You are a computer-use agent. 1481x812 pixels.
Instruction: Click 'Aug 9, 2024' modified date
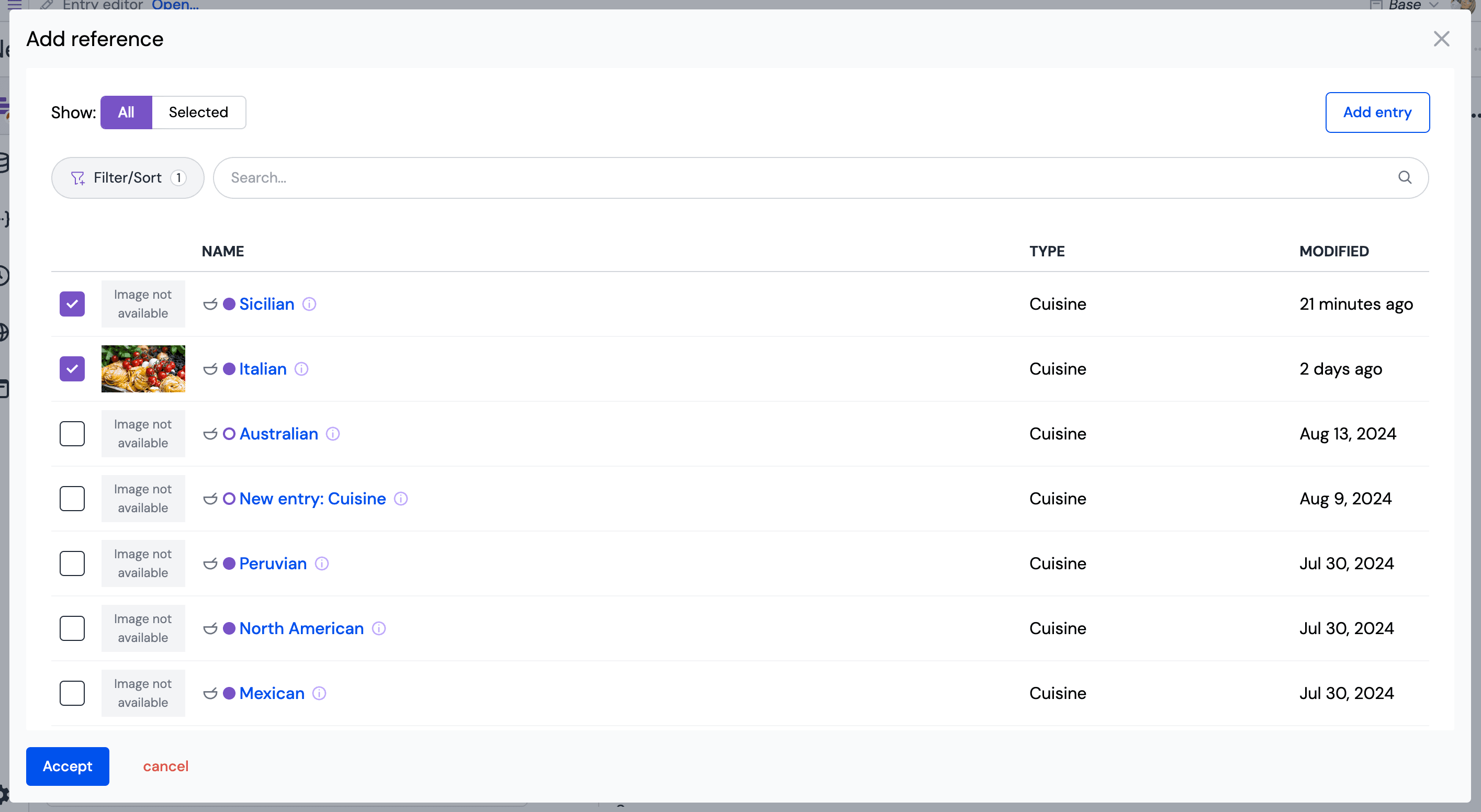click(x=1345, y=499)
